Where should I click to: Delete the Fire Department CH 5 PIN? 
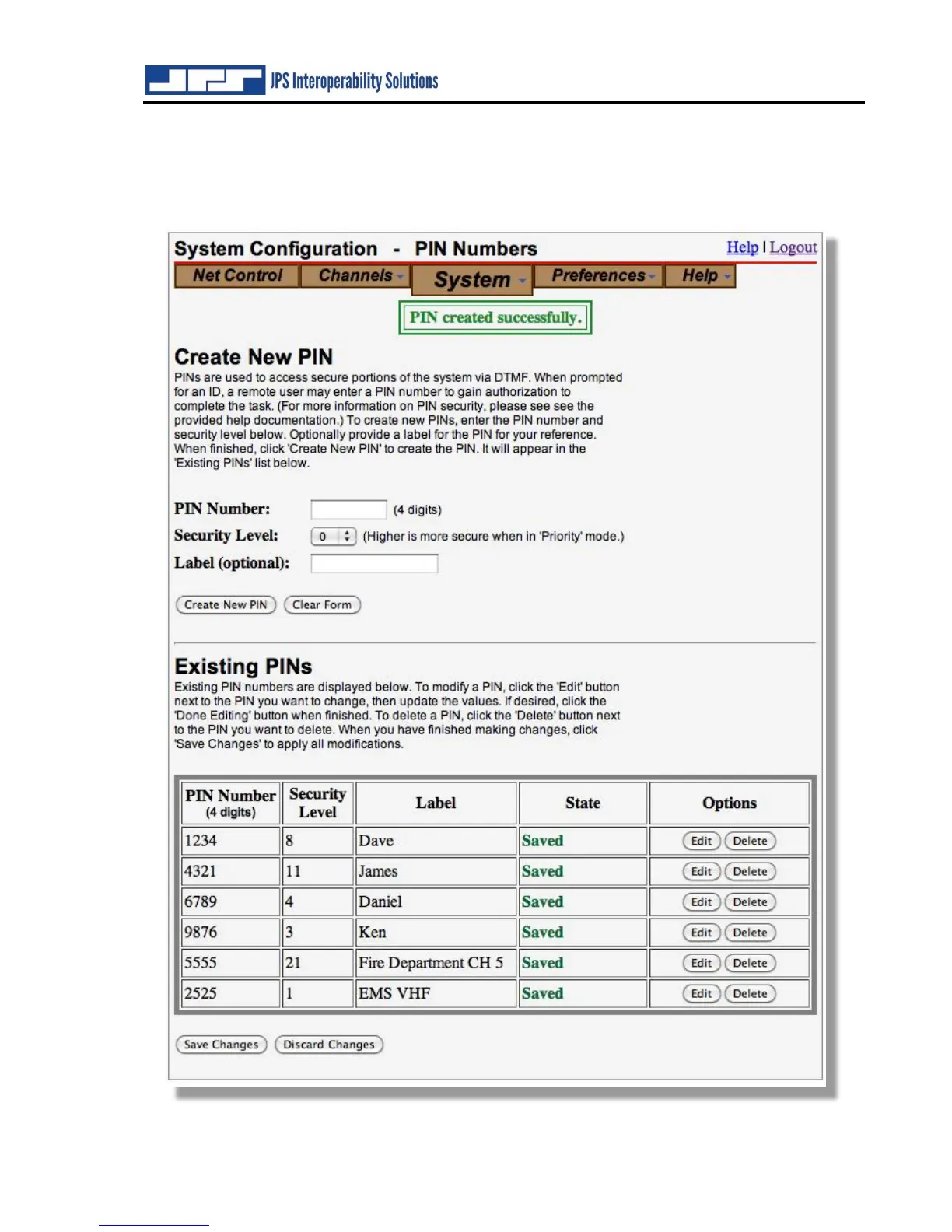[750, 963]
